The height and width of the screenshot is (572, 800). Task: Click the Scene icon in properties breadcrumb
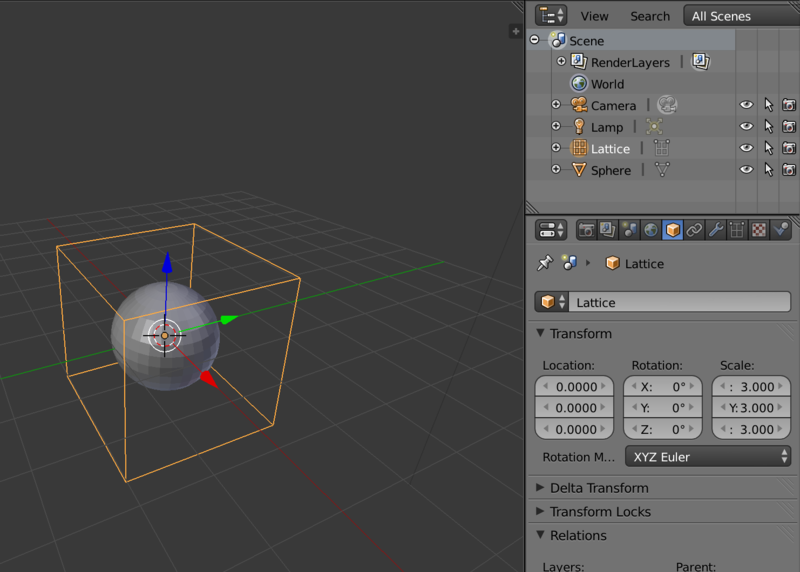click(x=569, y=263)
